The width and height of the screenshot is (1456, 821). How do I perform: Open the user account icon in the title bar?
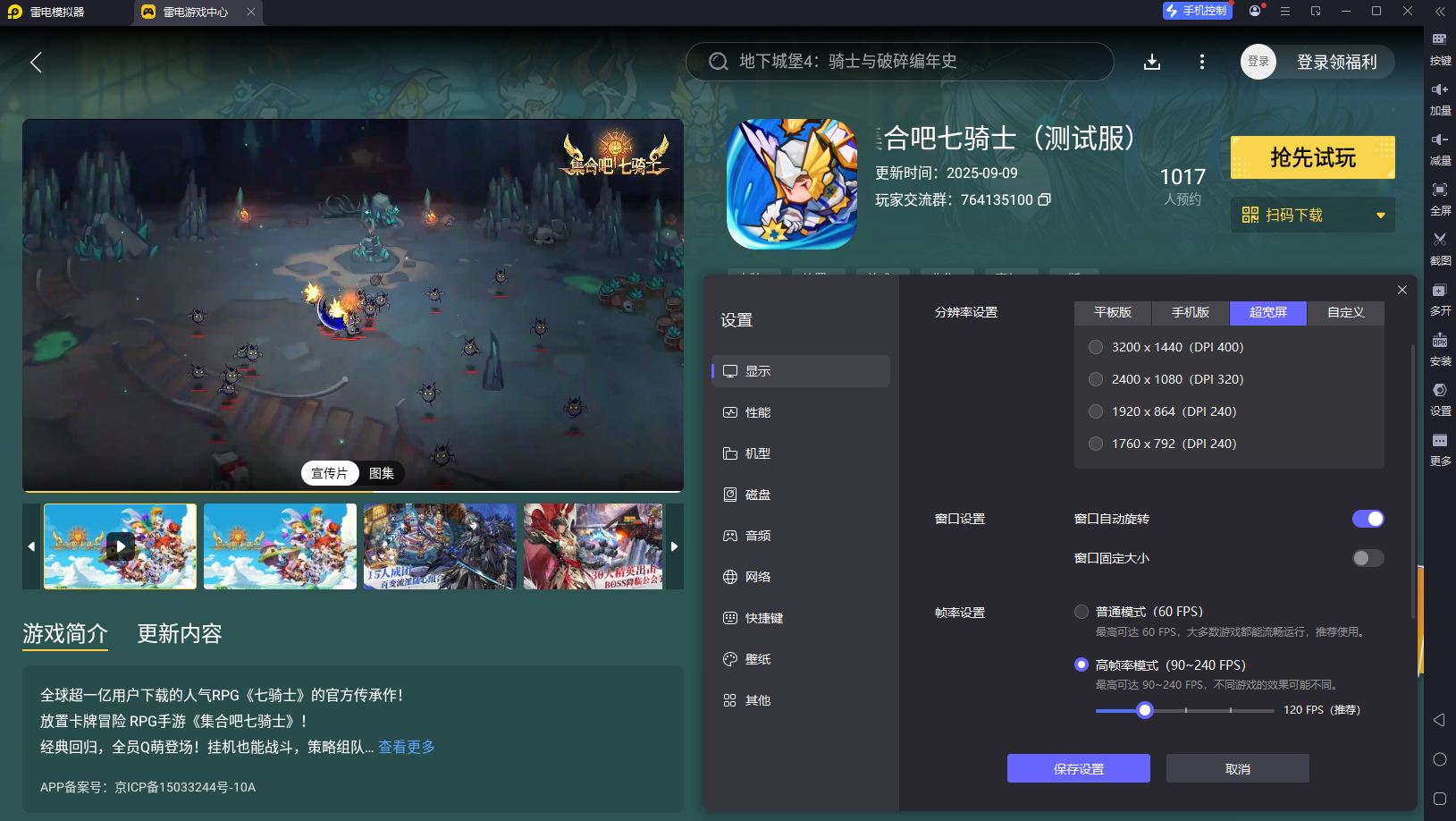pyautogui.click(x=1256, y=11)
